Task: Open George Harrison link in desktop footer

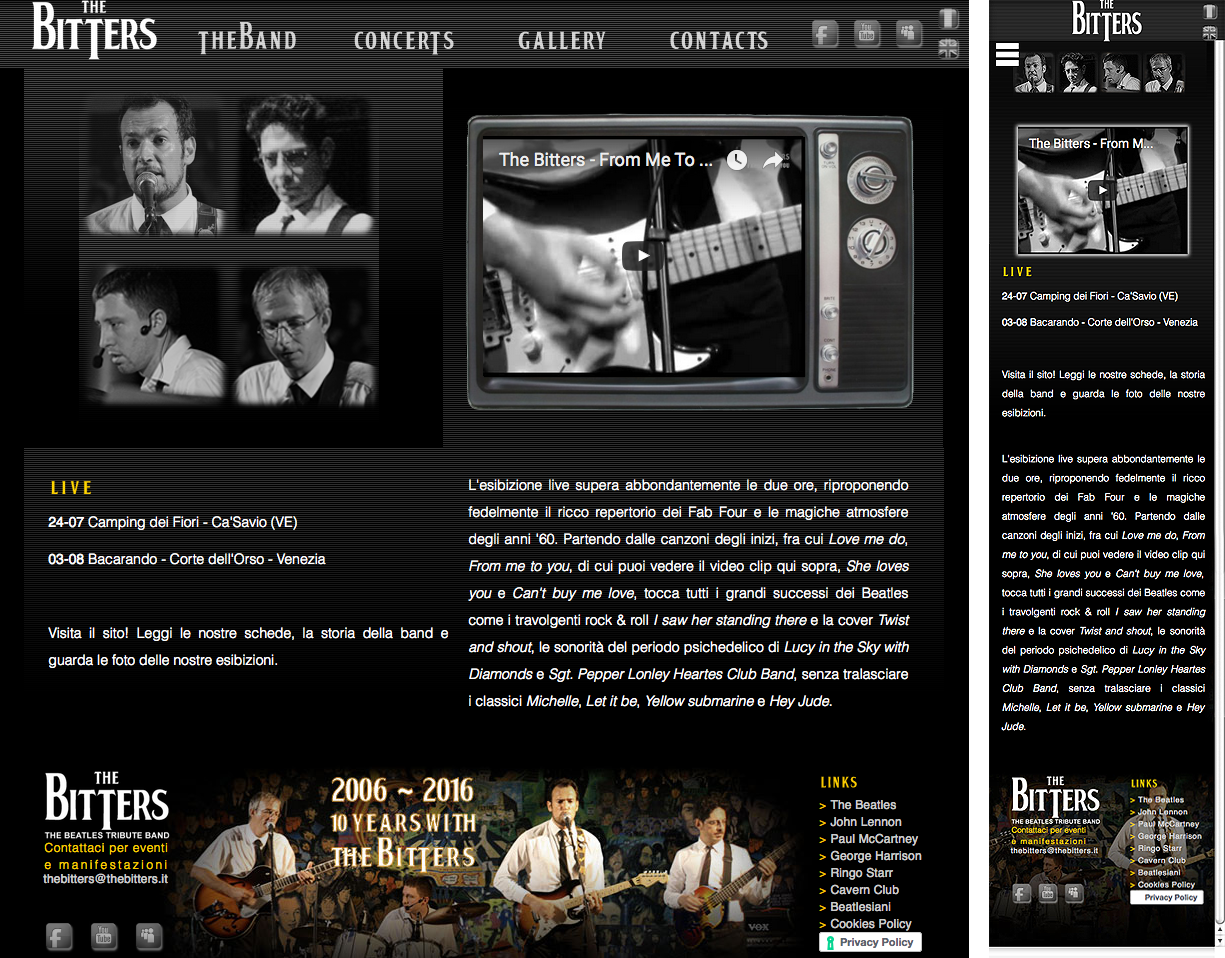Action: pyautogui.click(x=876, y=856)
